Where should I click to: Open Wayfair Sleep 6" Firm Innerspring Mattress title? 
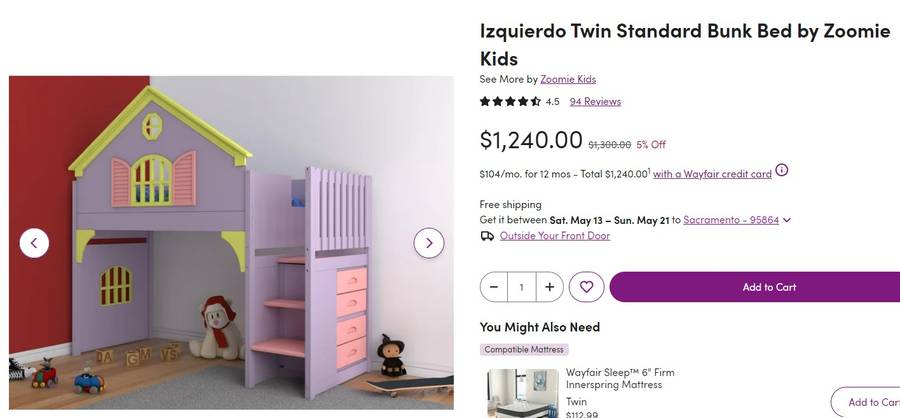(620, 378)
